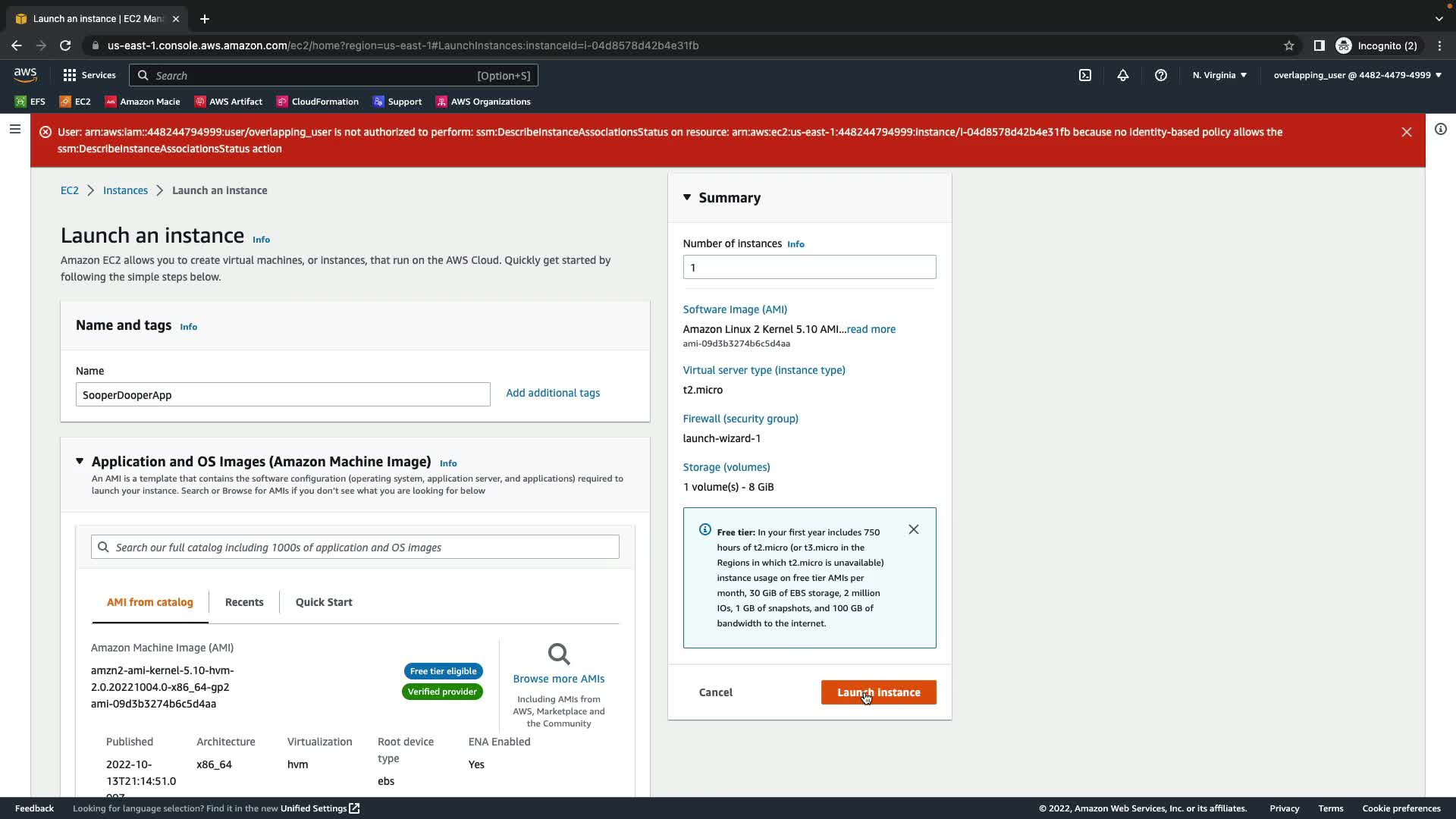Open the hamburger side navigation menu
The height and width of the screenshot is (819, 1456).
(x=14, y=130)
